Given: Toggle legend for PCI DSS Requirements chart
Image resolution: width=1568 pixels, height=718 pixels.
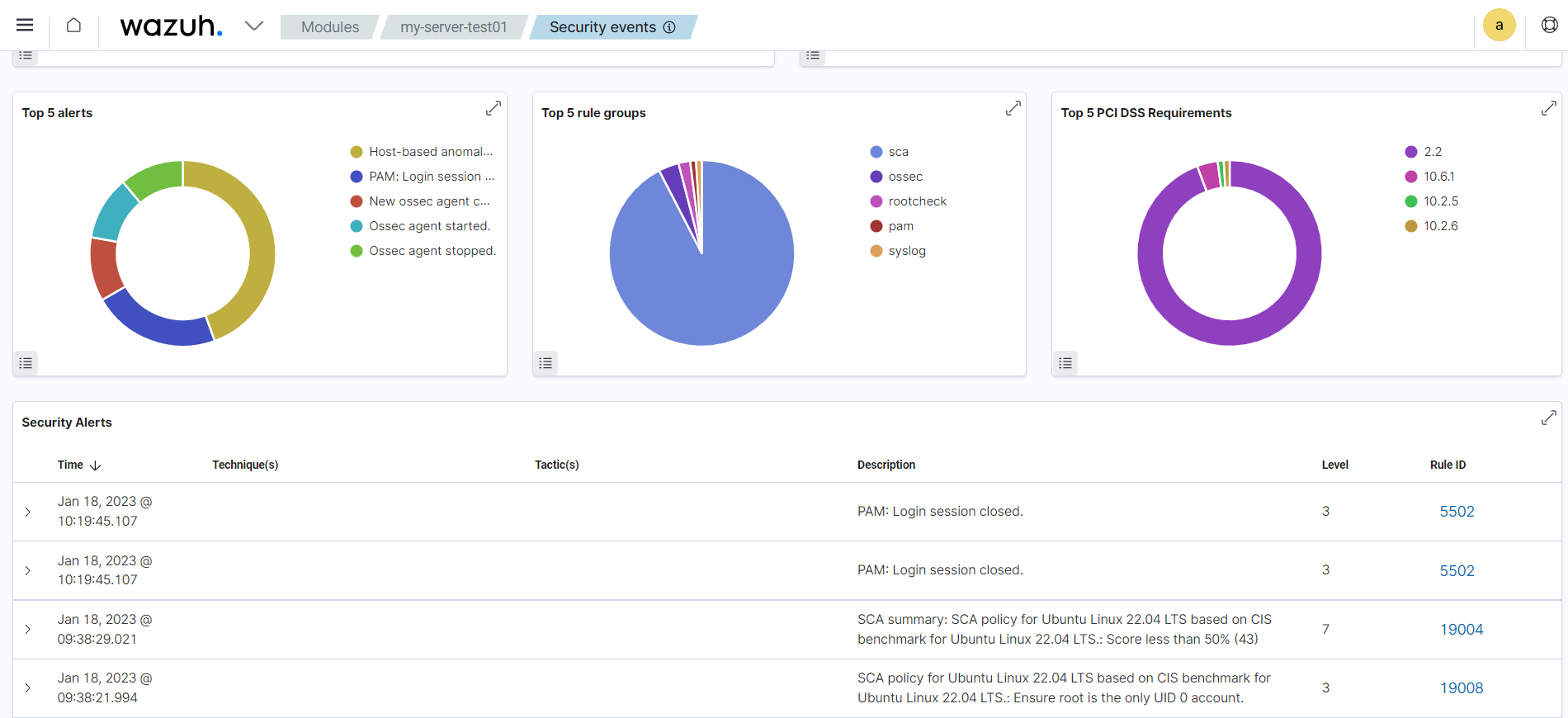Looking at the screenshot, I should tap(1065, 363).
